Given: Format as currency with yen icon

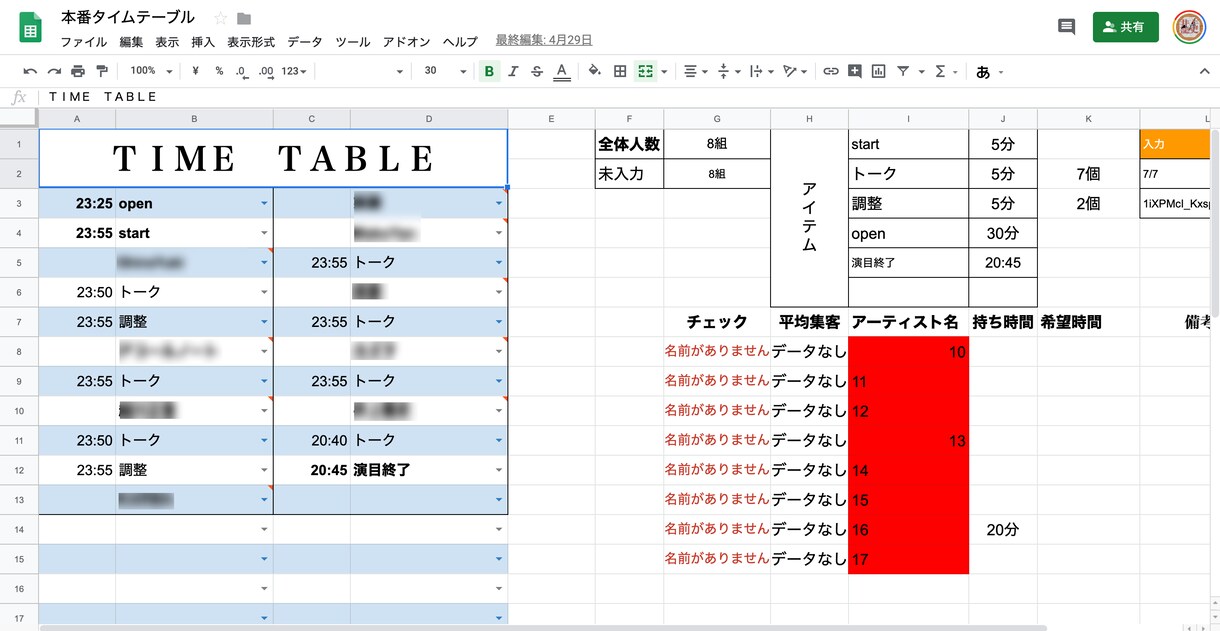Looking at the screenshot, I should (x=195, y=71).
